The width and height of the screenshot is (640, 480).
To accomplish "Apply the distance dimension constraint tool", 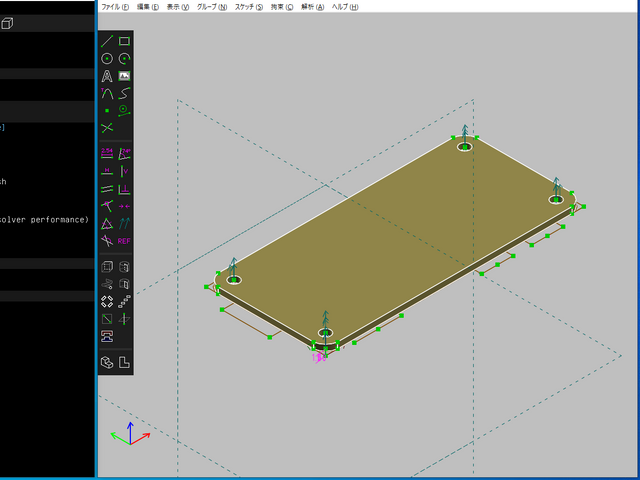I will (107, 153).
